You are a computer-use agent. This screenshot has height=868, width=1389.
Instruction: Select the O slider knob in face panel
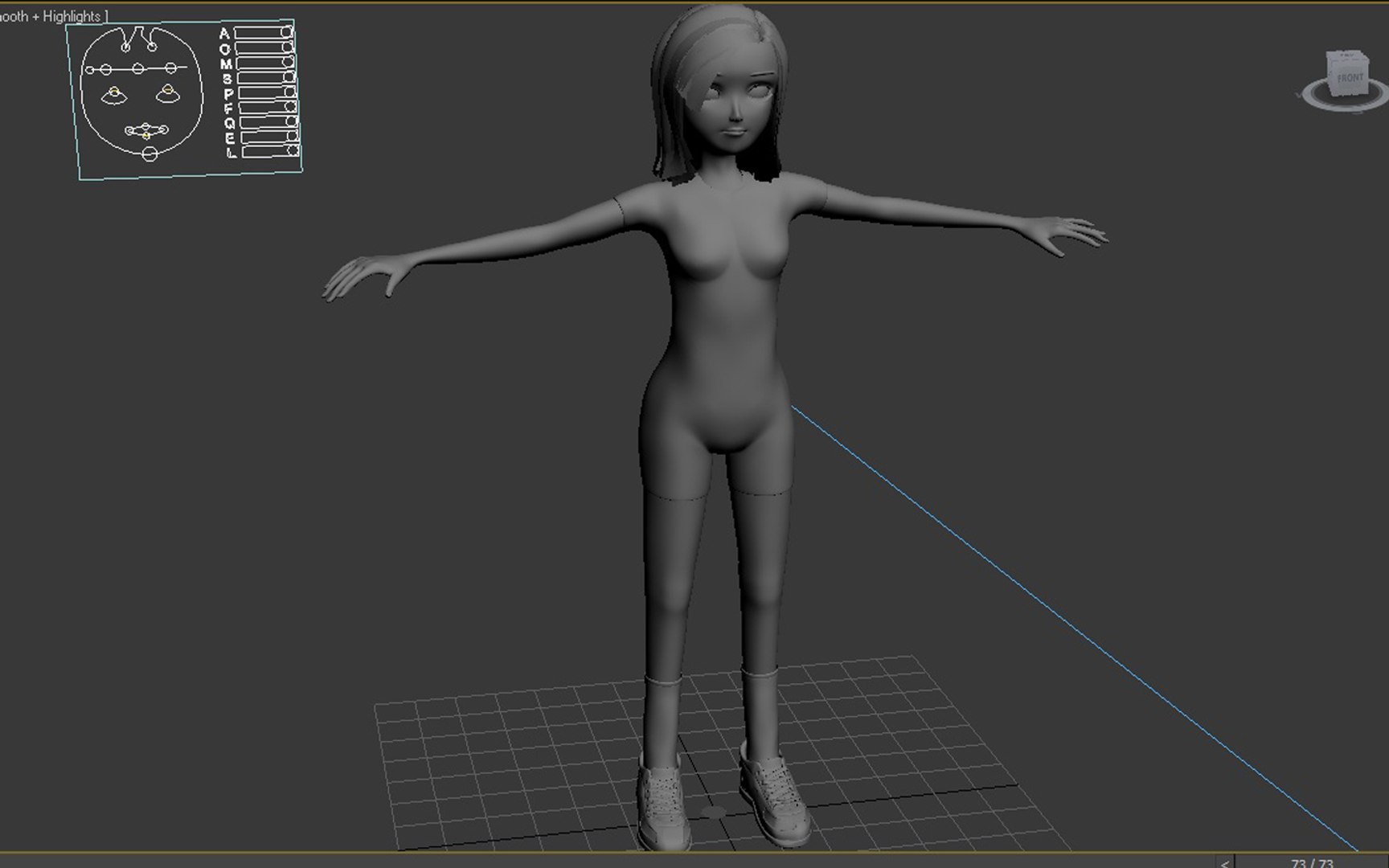pyautogui.click(x=288, y=47)
